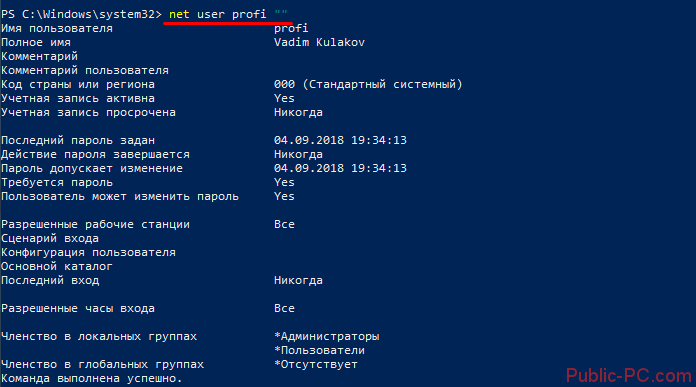
Task: Click the PS C:\Windows\system32 prompt
Action: click(81, 14)
